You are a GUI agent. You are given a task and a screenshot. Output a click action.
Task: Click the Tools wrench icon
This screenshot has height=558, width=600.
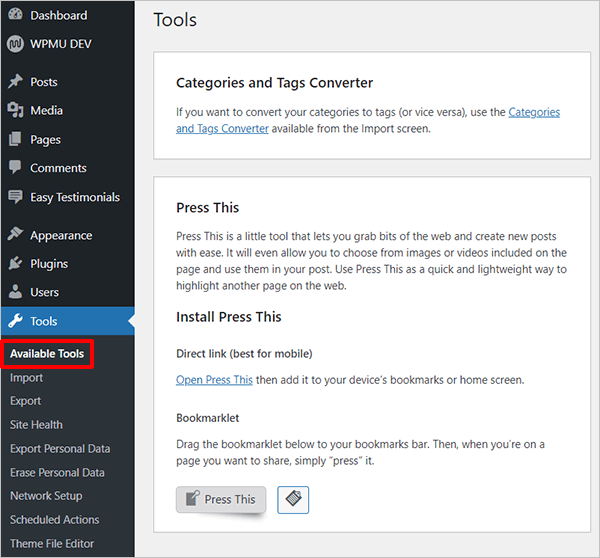tap(15, 321)
